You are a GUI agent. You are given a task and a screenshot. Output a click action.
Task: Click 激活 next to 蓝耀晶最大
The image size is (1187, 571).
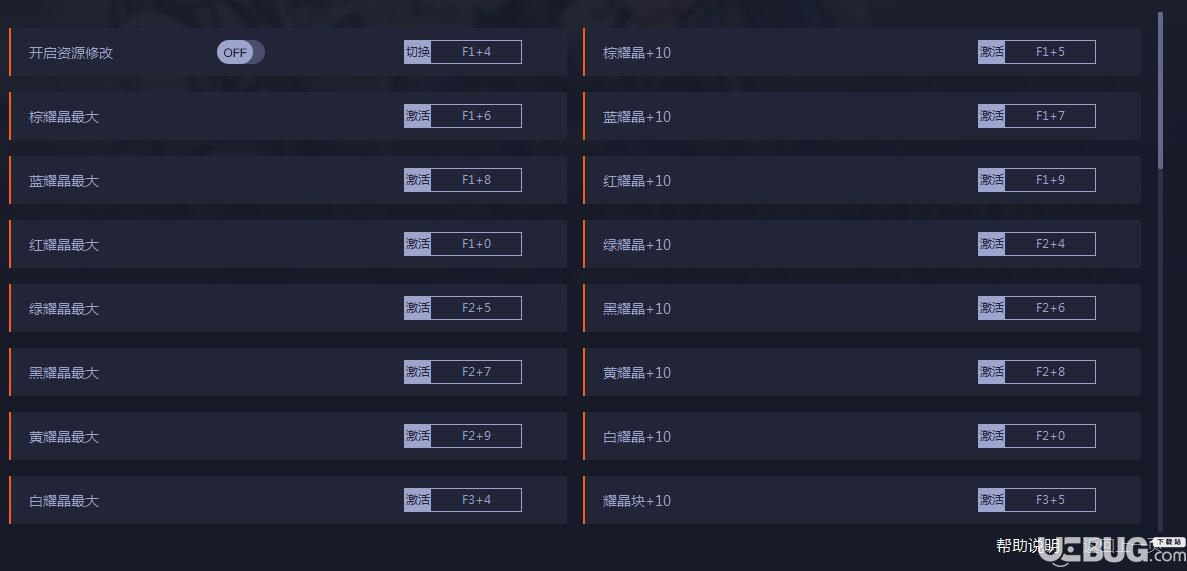(x=417, y=180)
